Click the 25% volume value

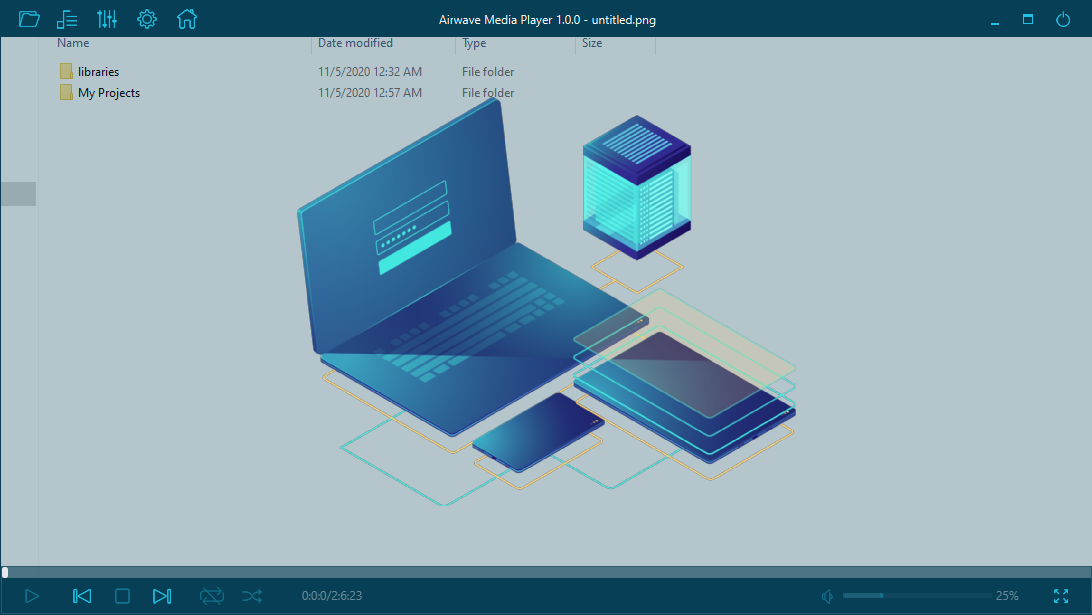1007,596
